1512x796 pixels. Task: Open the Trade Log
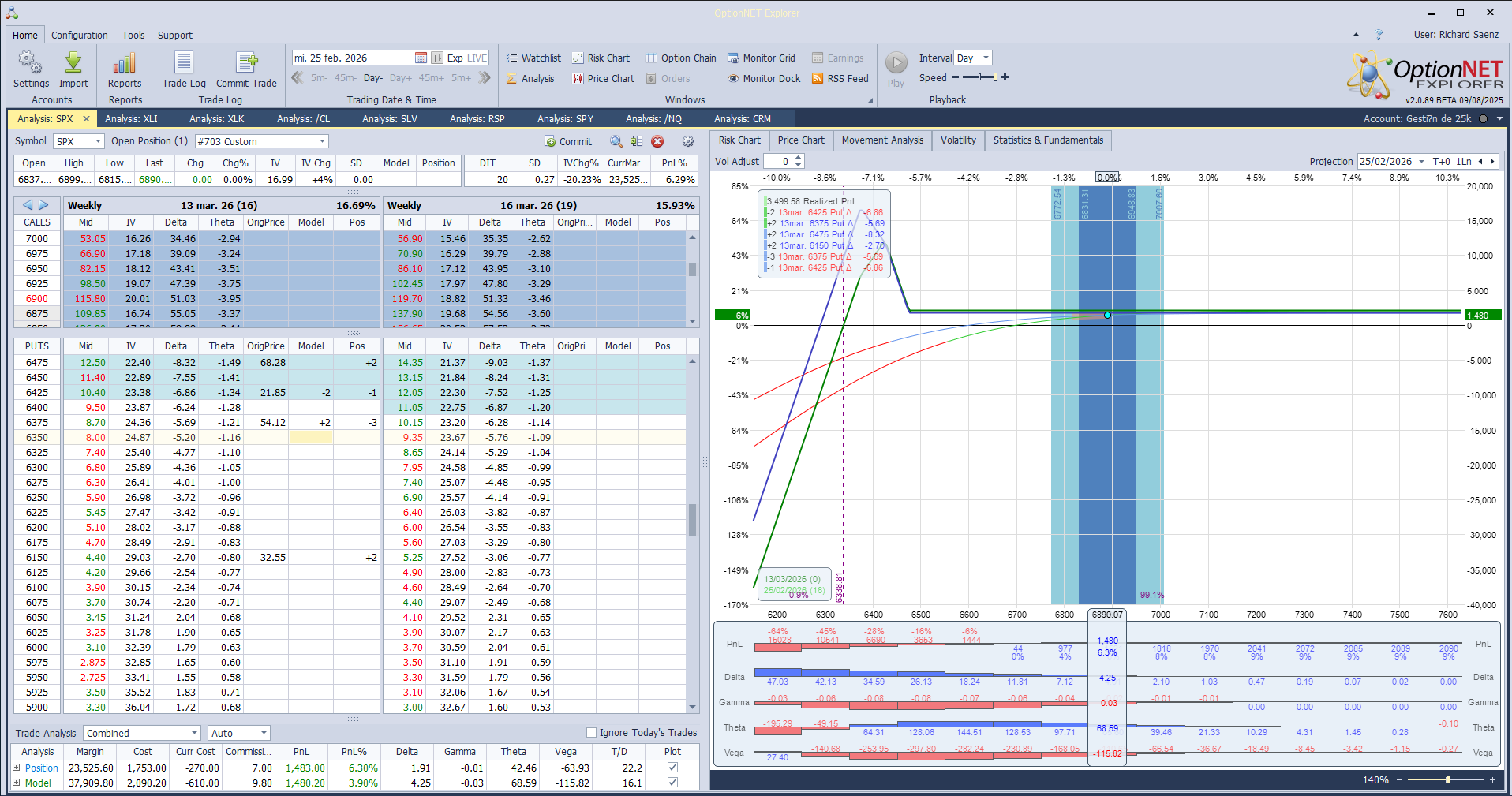point(184,69)
